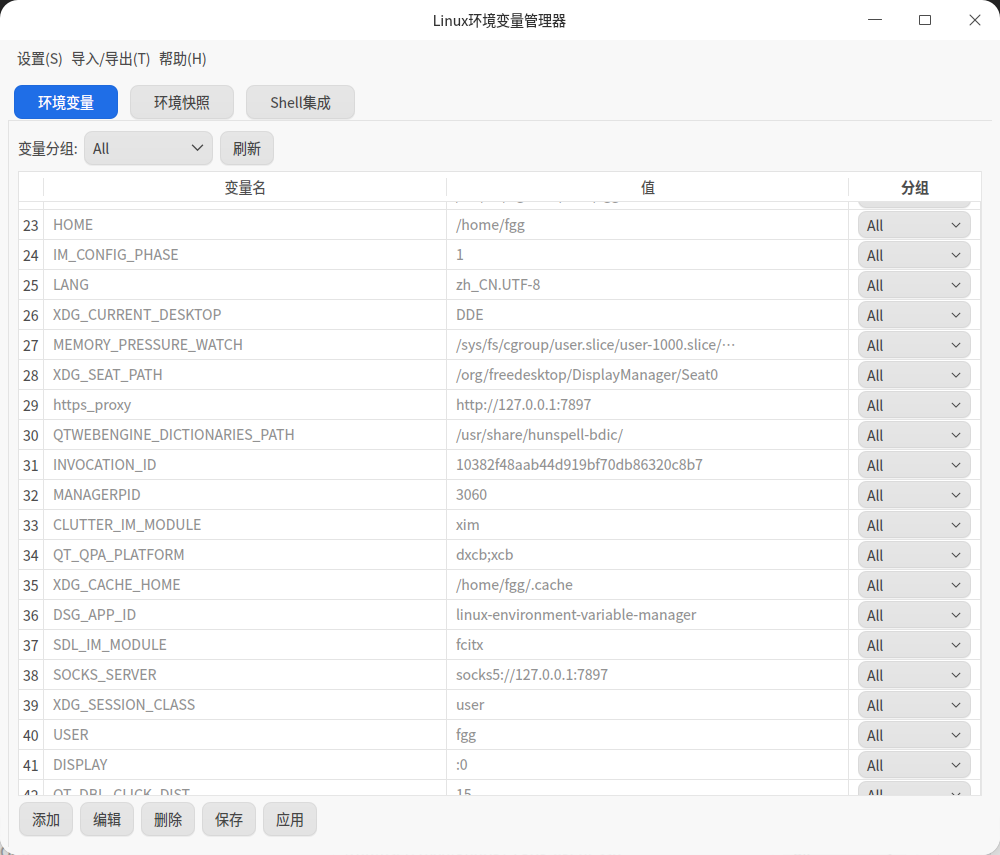Click the 删除 button
This screenshot has height=855, width=1000.
pyautogui.click(x=168, y=819)
